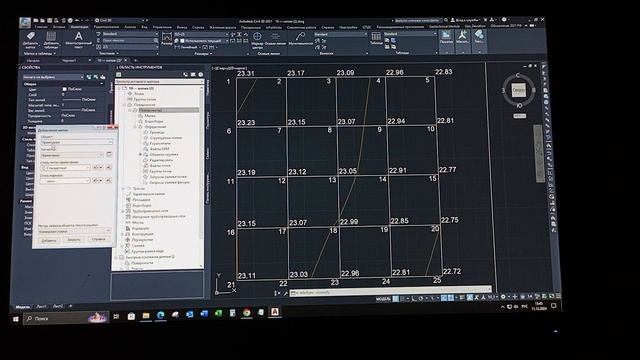Viewport: 640px width, 360px height.
Task: Open the 'Ничего не выбрано' selection dropdown in Properties
Action: 53,77
